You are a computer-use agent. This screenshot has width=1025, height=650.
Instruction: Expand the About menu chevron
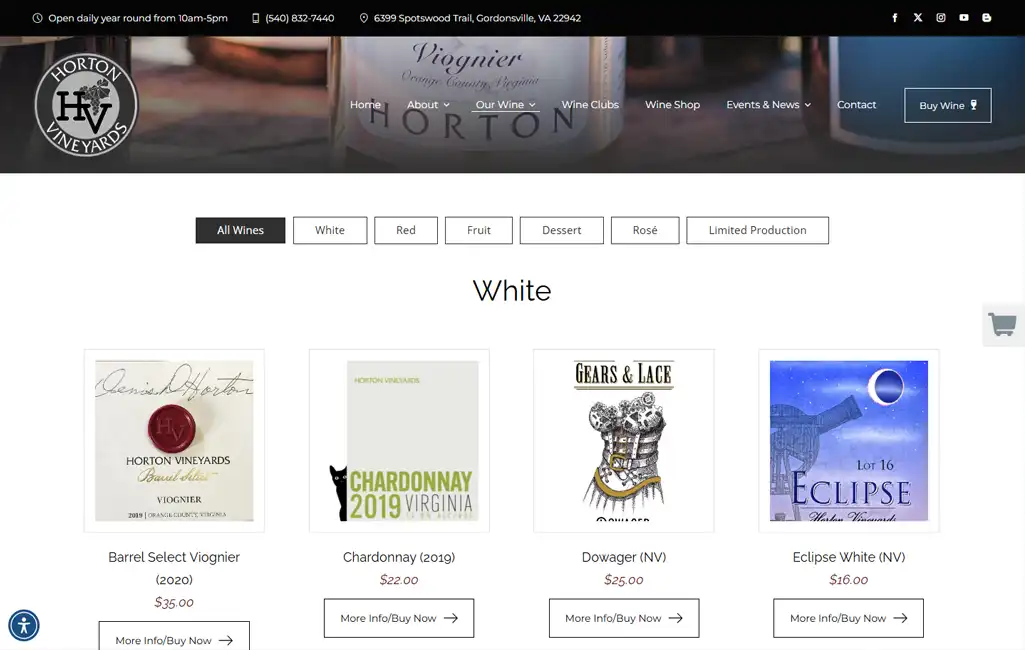tap(446, 105)
